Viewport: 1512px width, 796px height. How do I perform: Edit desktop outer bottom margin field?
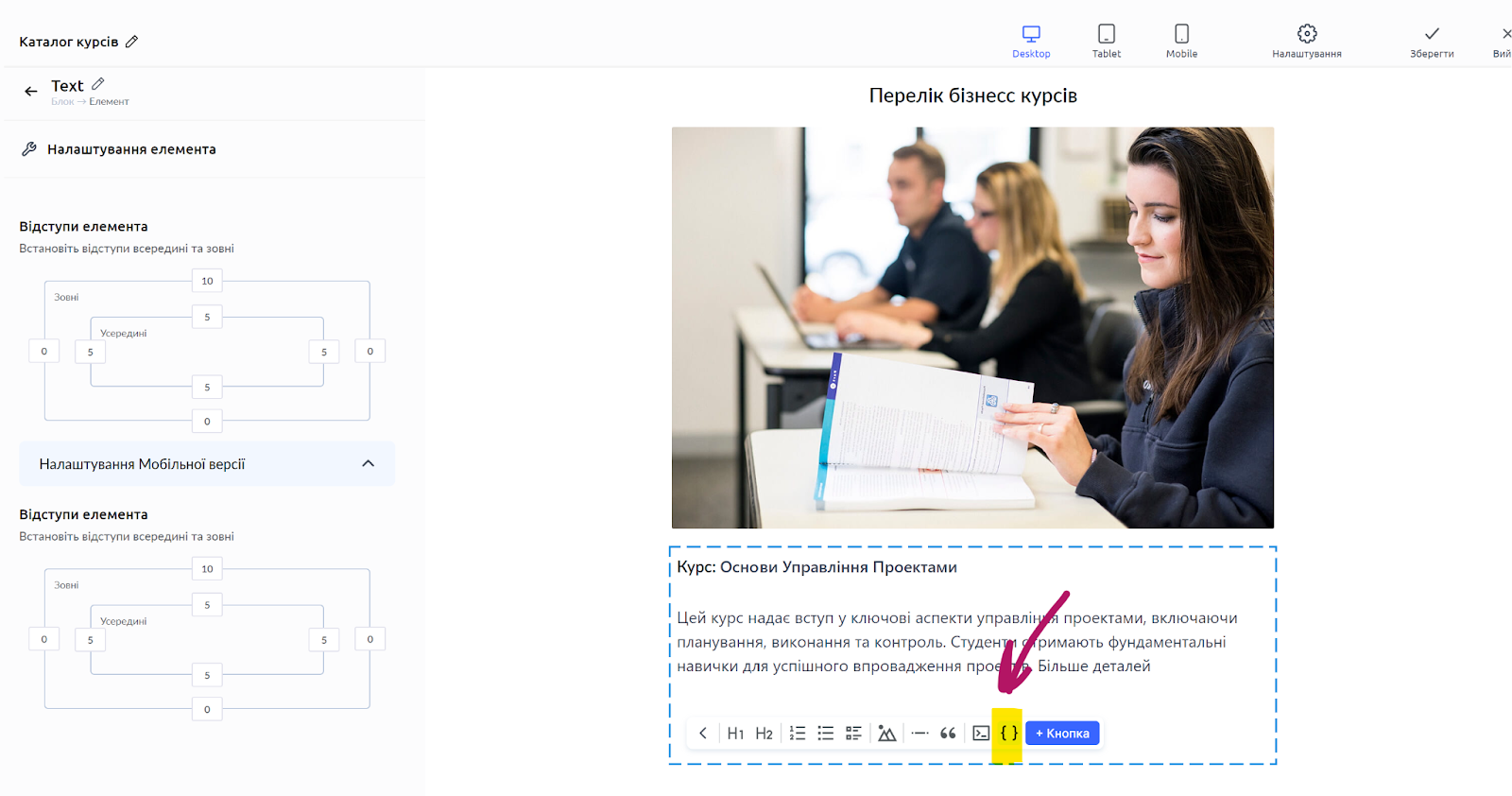[207, 422]
